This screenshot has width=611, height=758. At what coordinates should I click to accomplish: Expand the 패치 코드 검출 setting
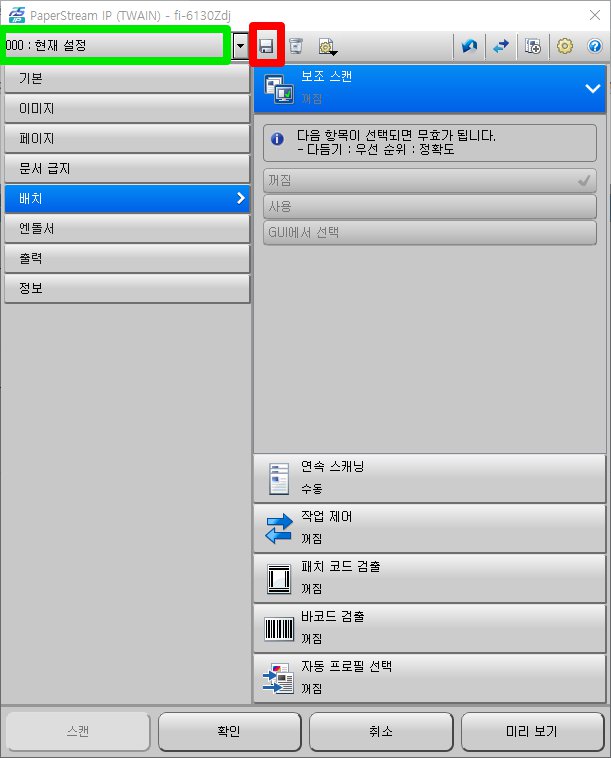(x=429, y=578)
